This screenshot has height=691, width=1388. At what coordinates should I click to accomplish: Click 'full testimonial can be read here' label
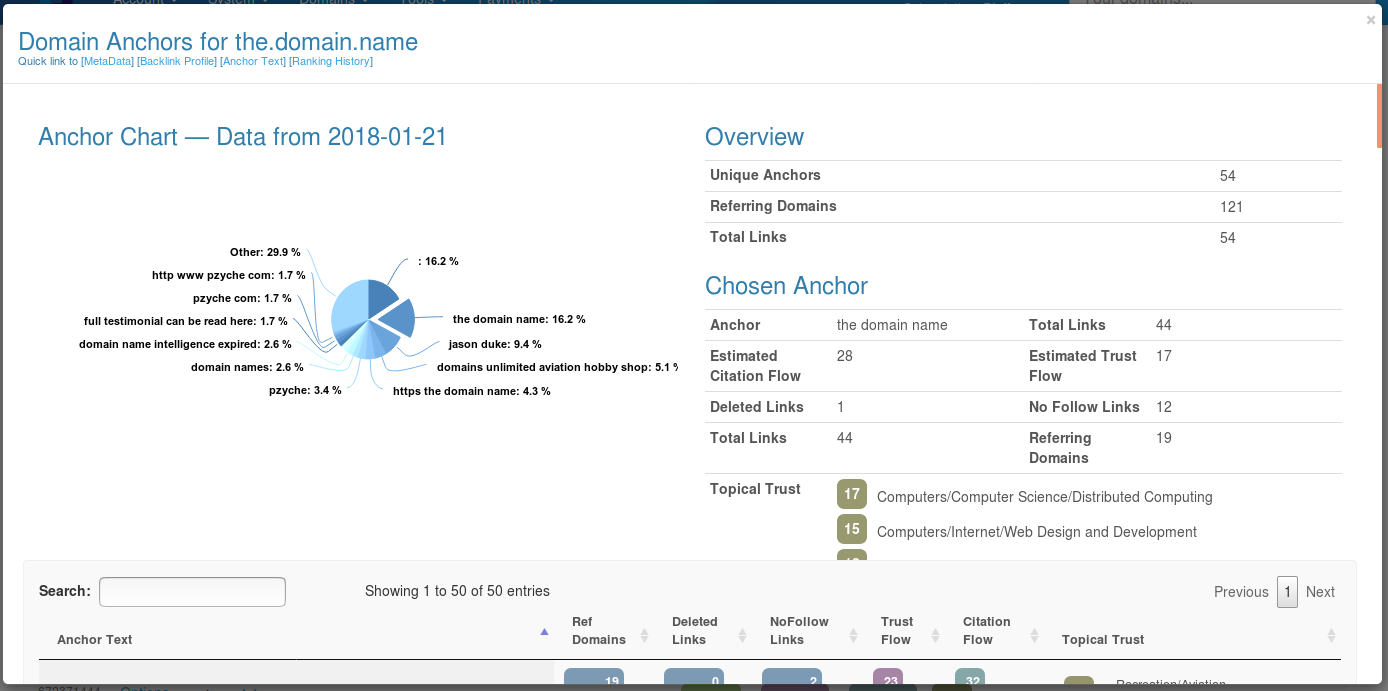(186, 321)
